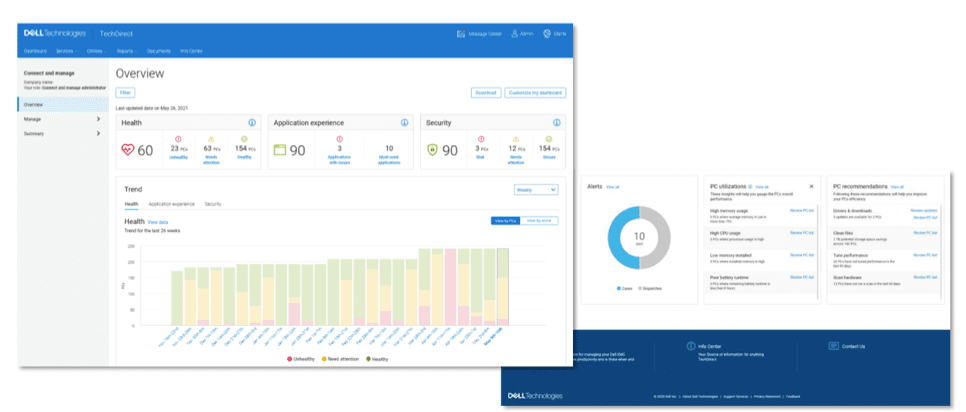Close the PC utilizations panel
The image size is (966, 412).
coord(811,187)
